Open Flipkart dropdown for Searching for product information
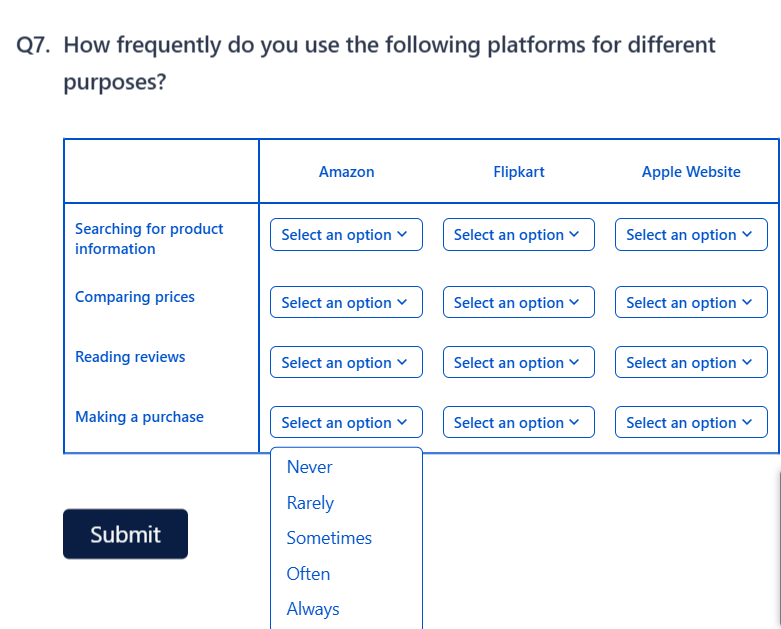The width and height of the screenshot is (781, 629). [x=518, y=235]
